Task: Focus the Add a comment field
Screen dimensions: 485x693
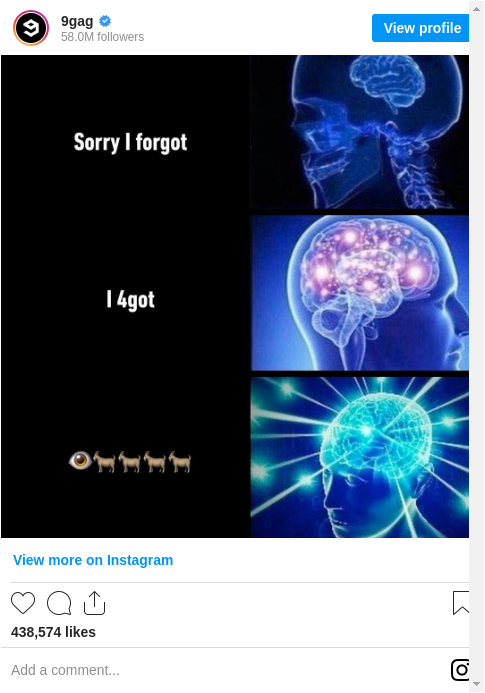Action: coord(230,670)
